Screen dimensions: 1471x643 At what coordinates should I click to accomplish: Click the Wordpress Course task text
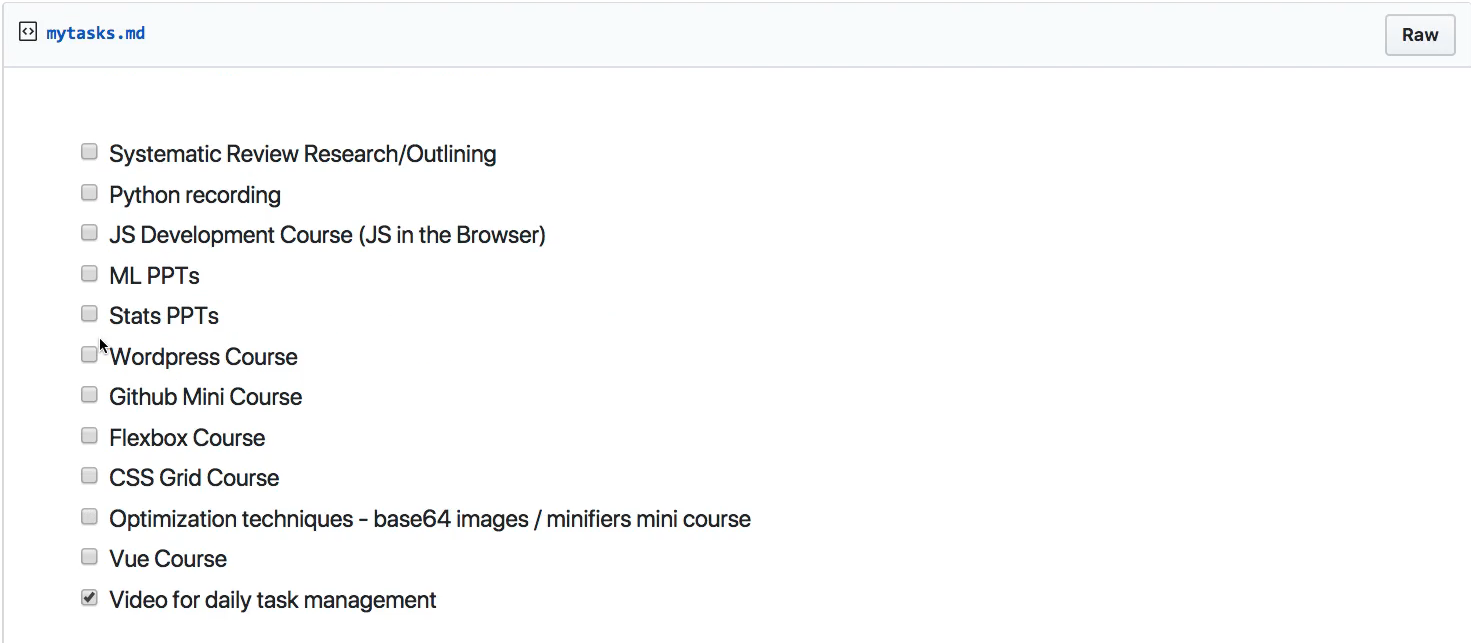click(x=203, y=357)
